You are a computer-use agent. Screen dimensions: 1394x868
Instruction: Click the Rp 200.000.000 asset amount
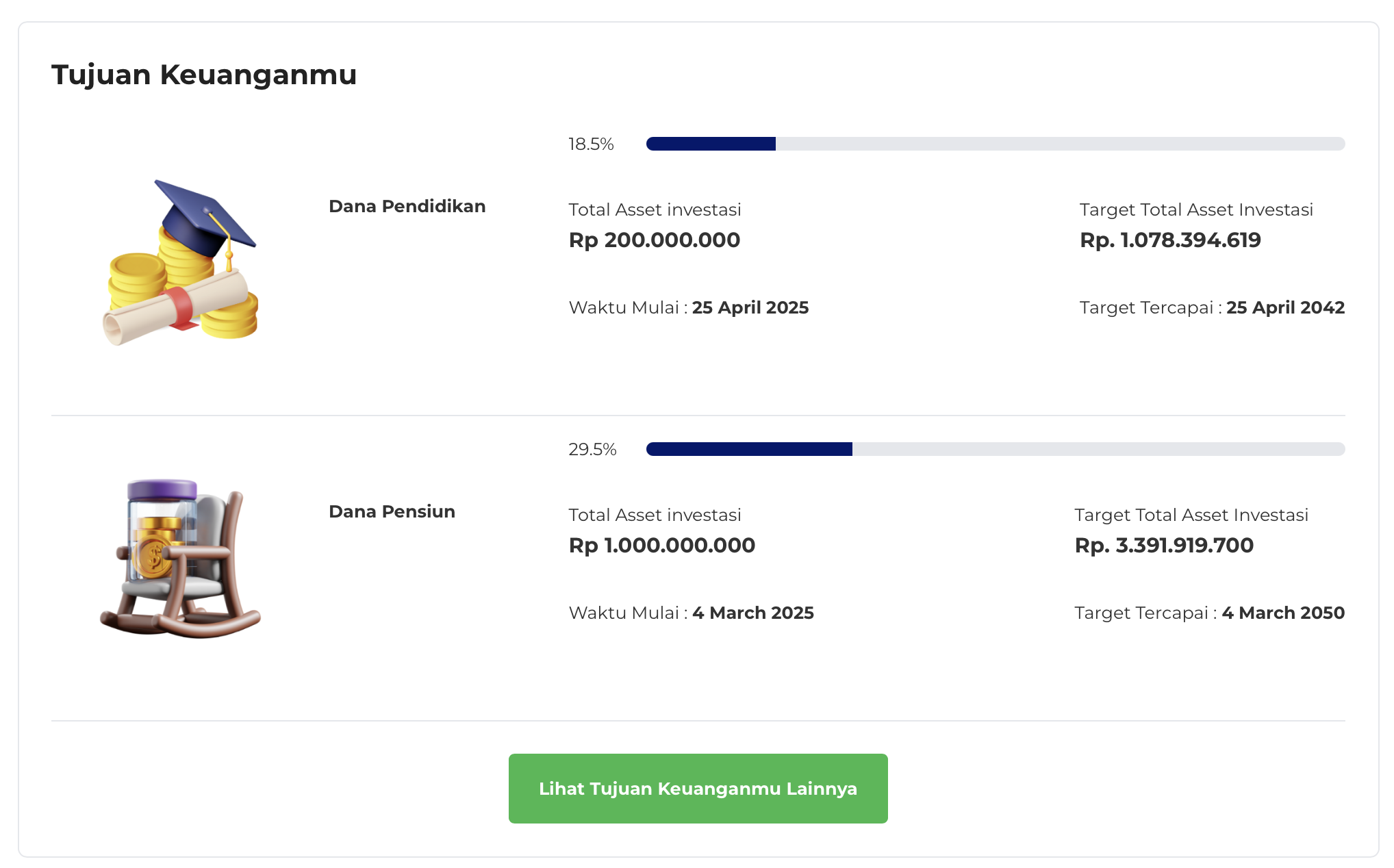[654, 240]
